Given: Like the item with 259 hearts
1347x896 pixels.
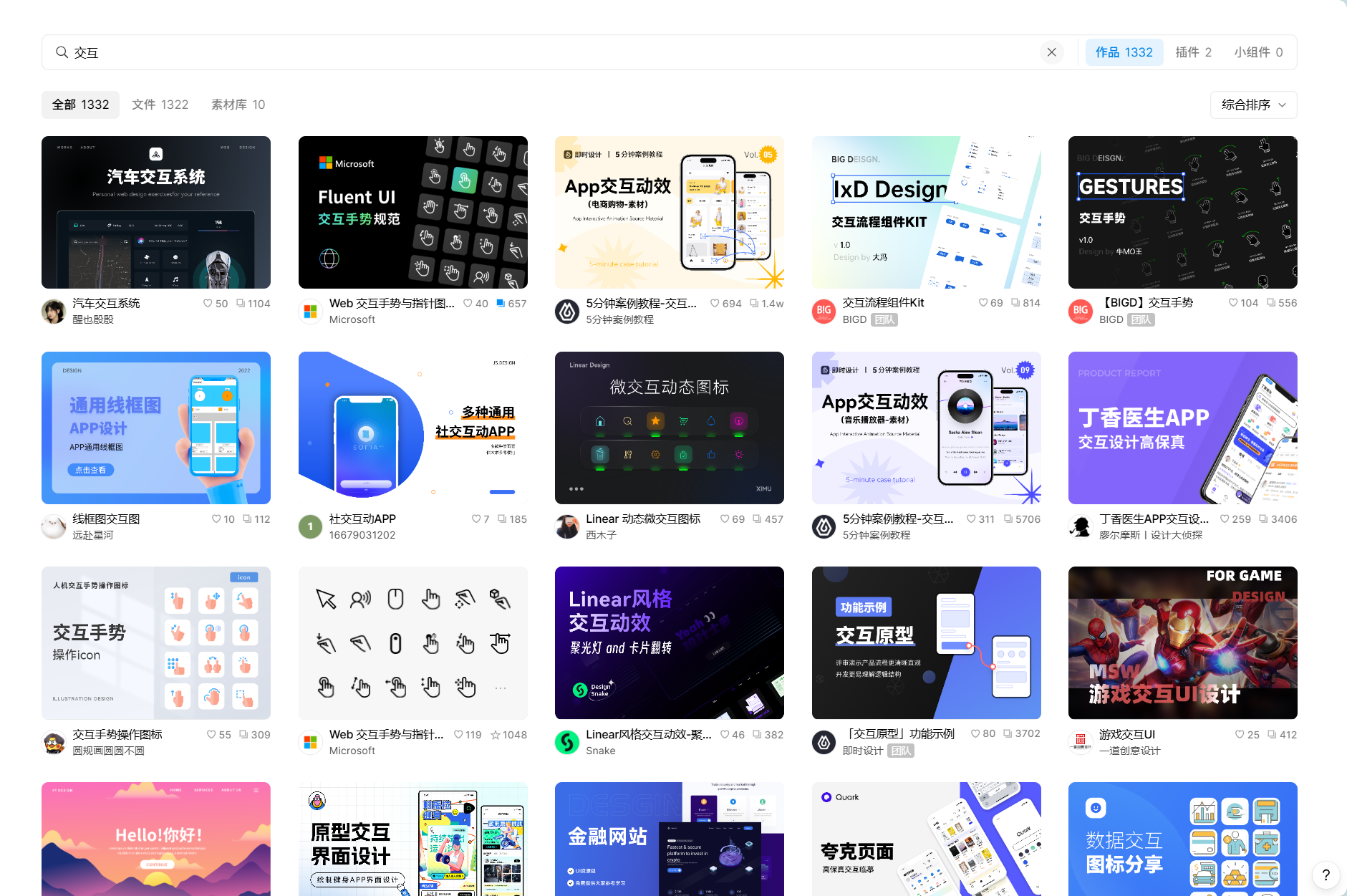Looking at the screenshot, I should [1225, 519].
